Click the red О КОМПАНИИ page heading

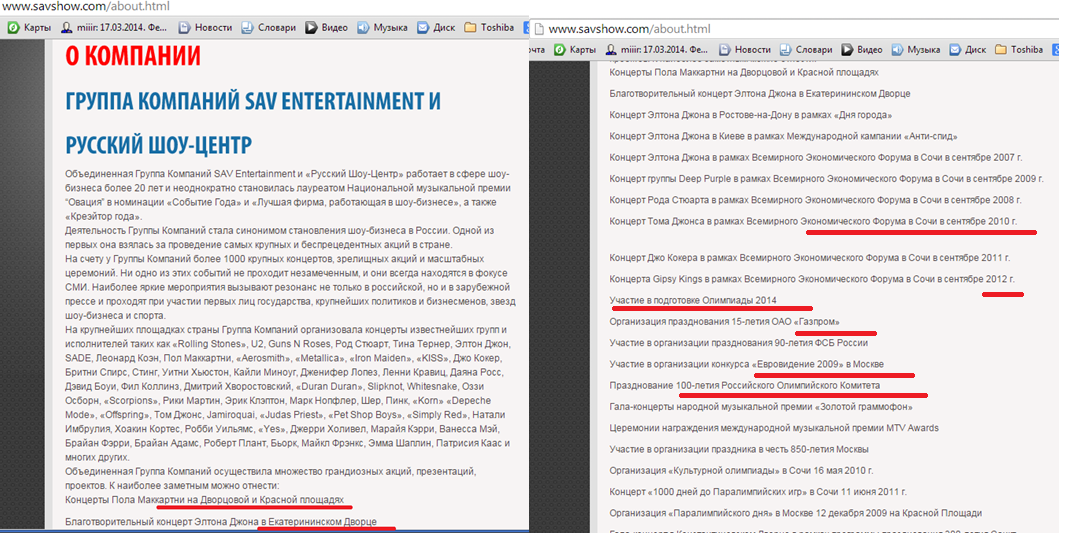(x=132, y=56)
